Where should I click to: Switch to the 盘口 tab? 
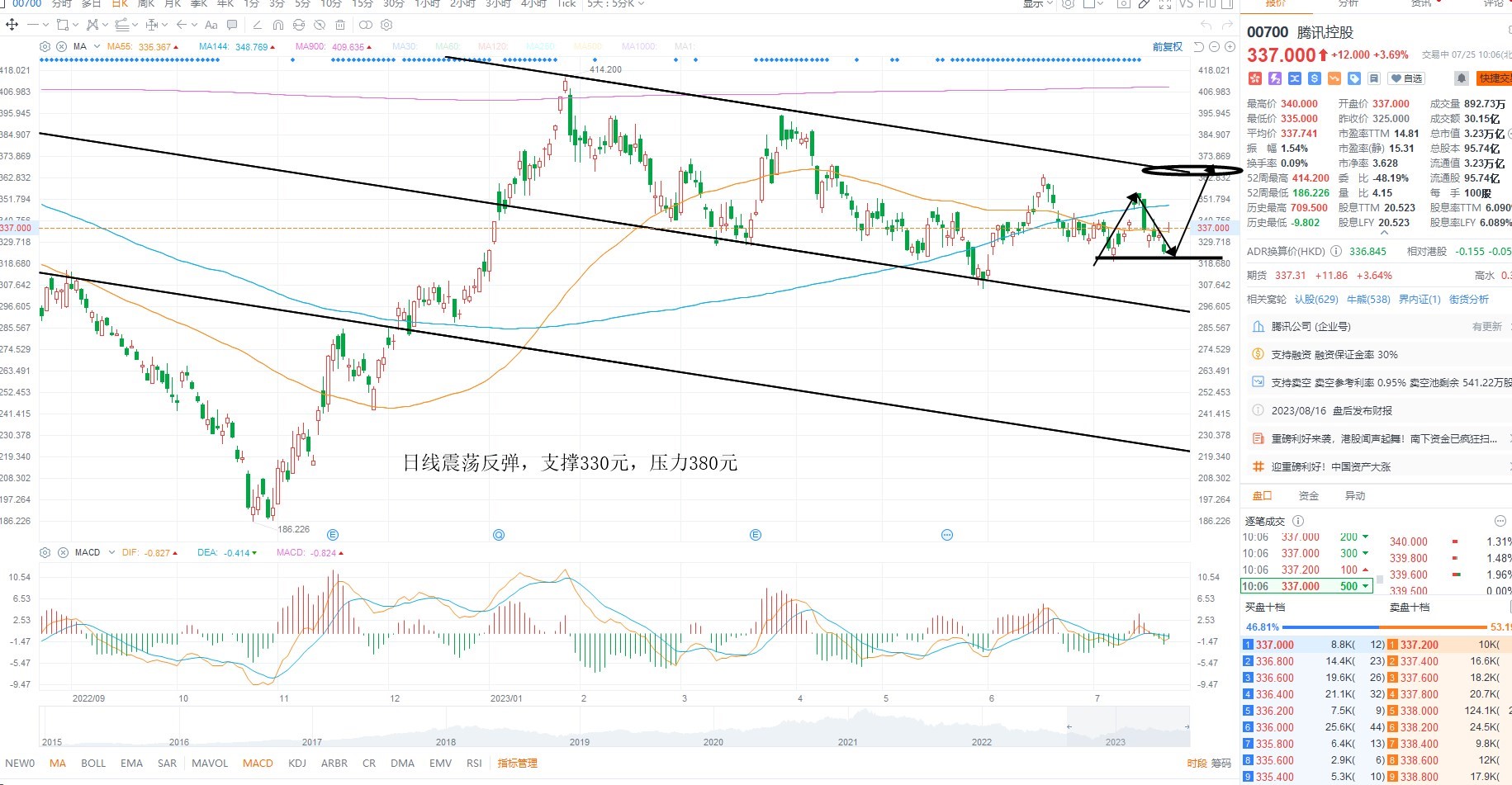(1262, 496)
